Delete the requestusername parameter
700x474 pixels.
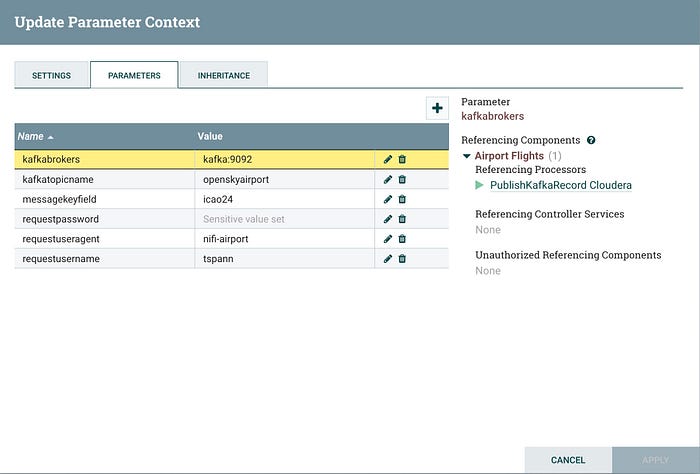pyautogui.click(x=402, y=259)
